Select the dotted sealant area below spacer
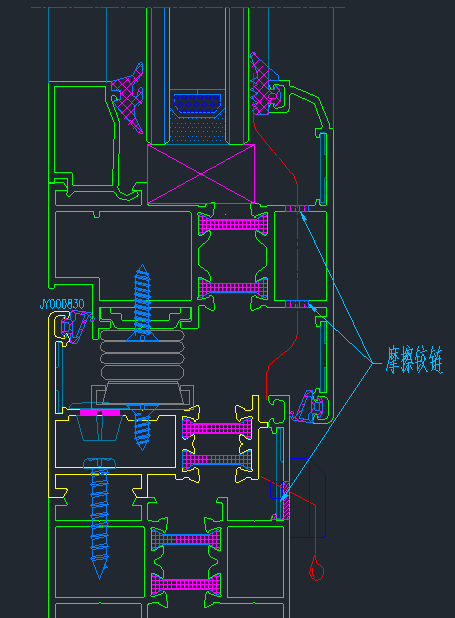455x618 pixels. (x=197, y=128)
